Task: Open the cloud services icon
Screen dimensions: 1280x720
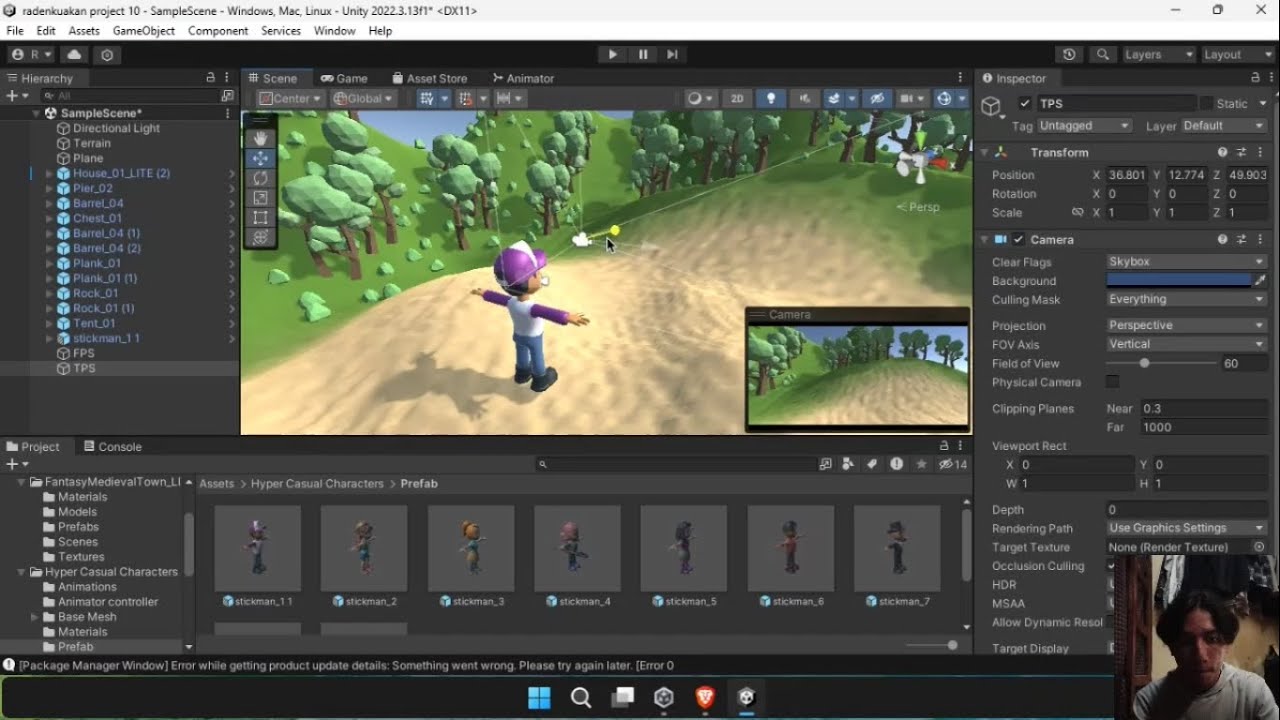Action: click(75, 55)
